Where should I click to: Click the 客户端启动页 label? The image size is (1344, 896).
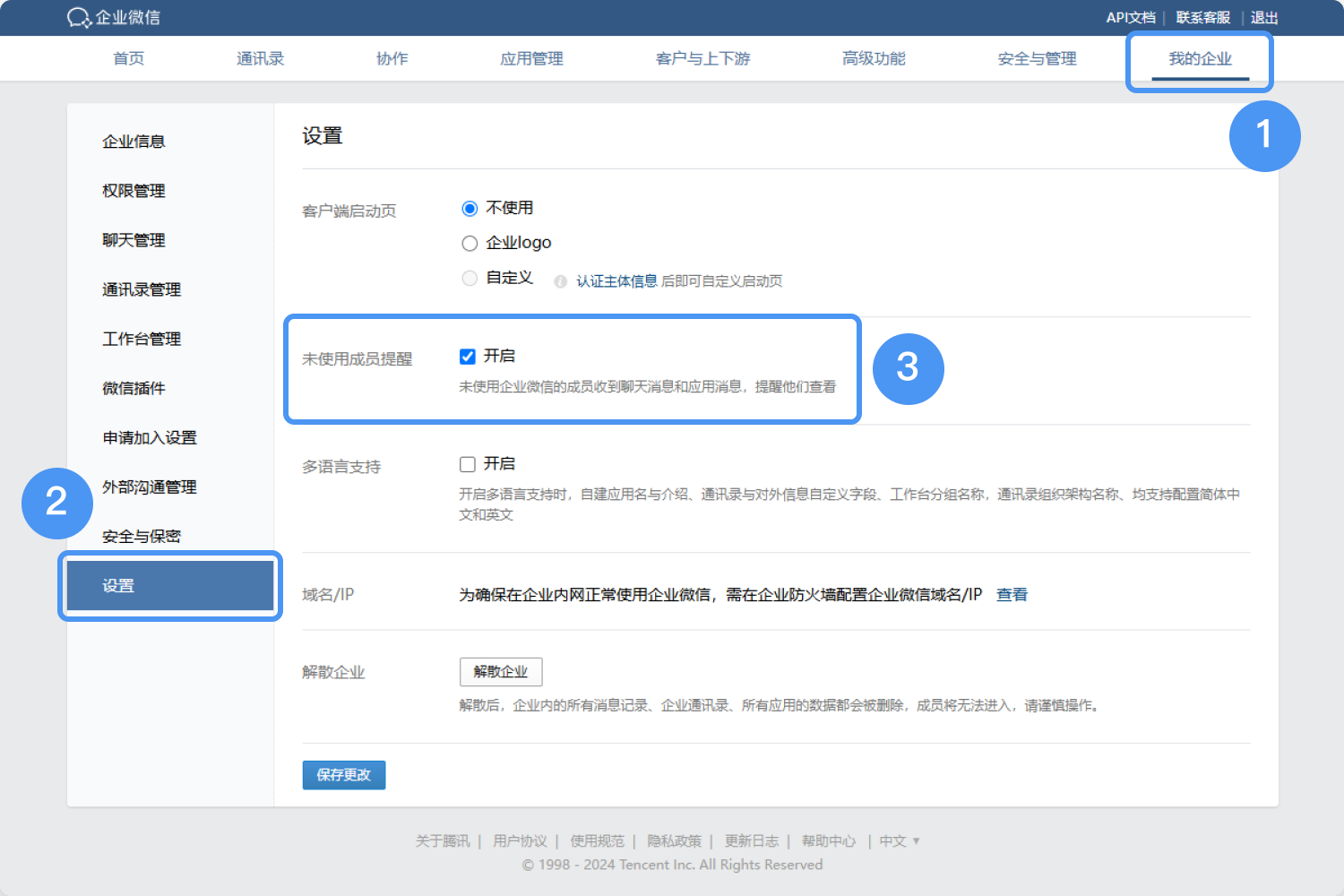(349, 211)
